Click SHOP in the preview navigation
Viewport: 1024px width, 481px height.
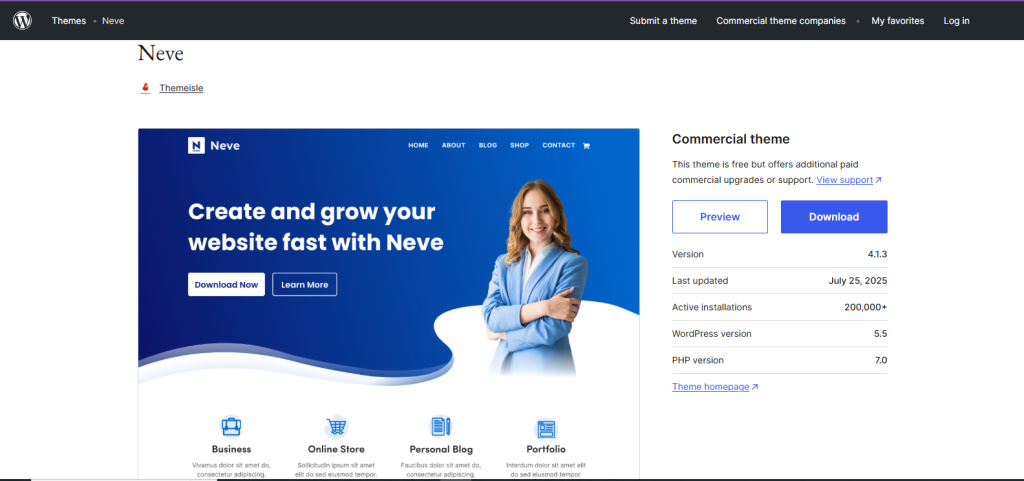point(520,146)
